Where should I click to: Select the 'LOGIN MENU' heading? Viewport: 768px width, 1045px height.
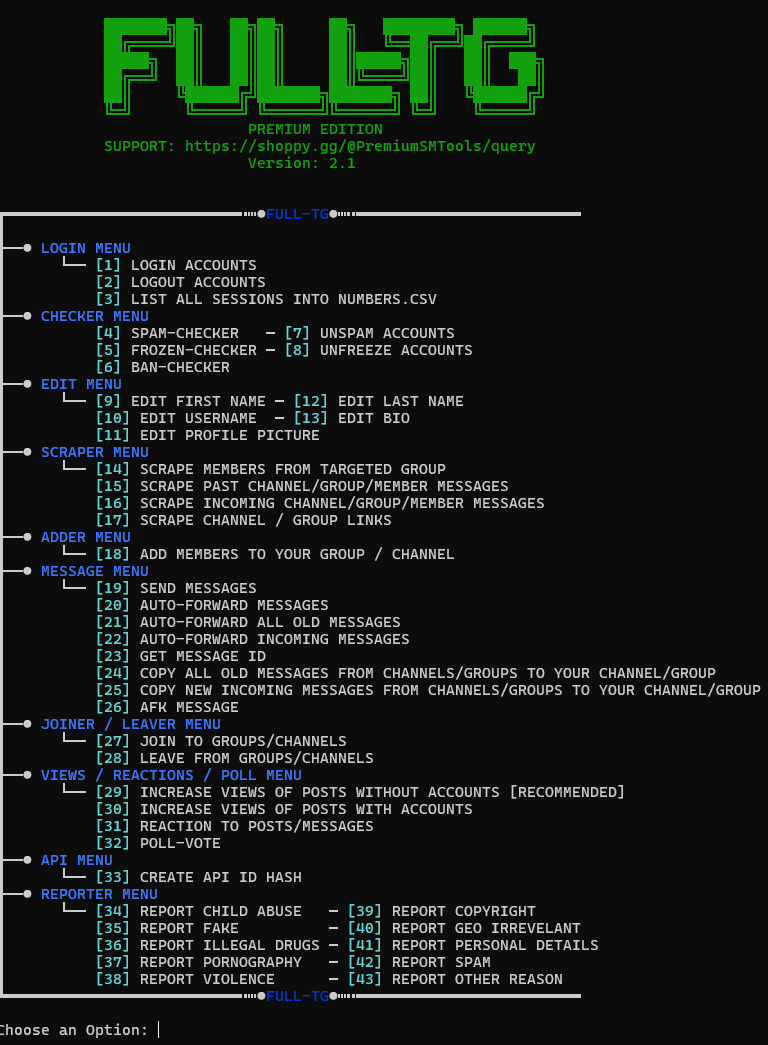tap(85, 248)
